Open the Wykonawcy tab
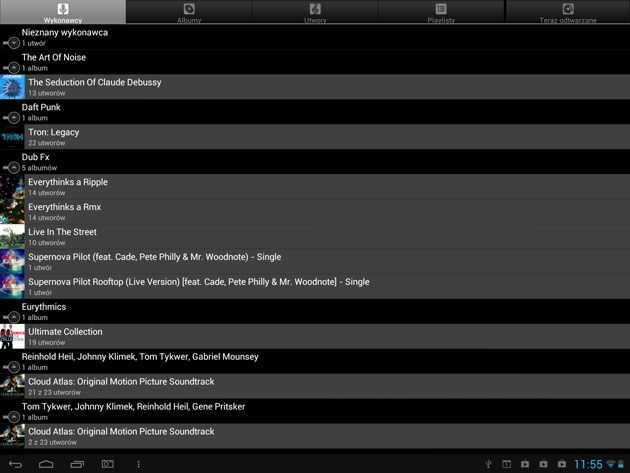This screenshot has height=473, width=630. coord(63,12)
